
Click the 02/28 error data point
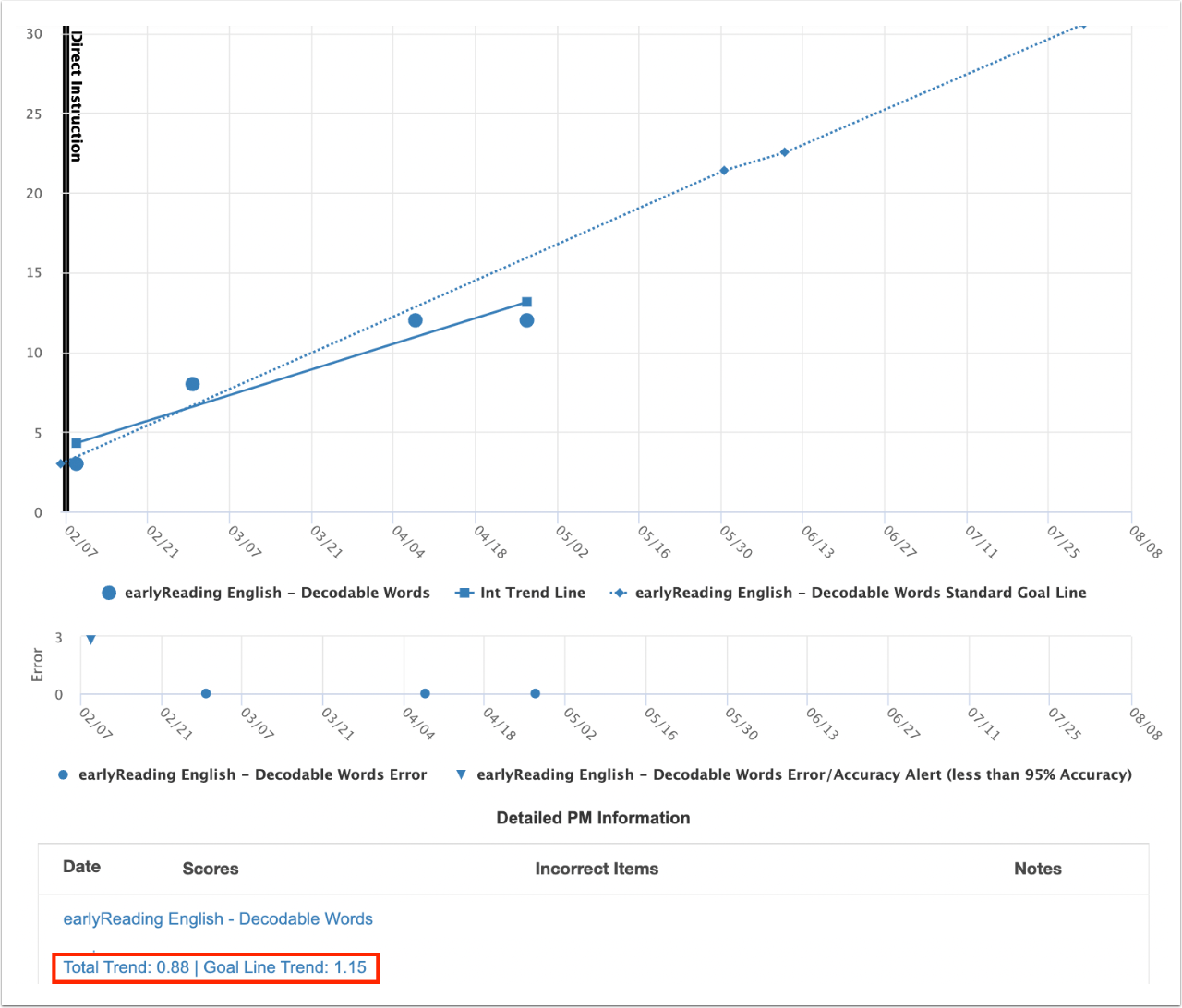click(x=205, y=692)
